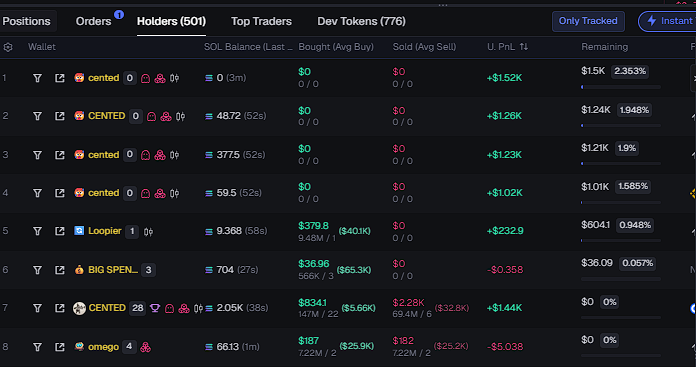Click candlestick icon on cented 377.5 row
Screen dimensions: 696x367
click(x=174, y=155)
